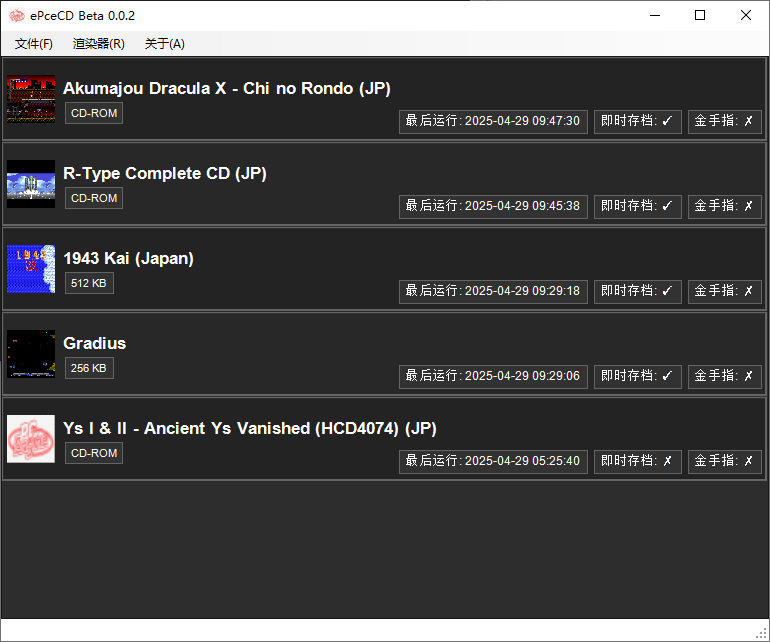The height and width of the screenshot is (642, 770).
Task: Click the Gradius title text
Action: point(95,343)
